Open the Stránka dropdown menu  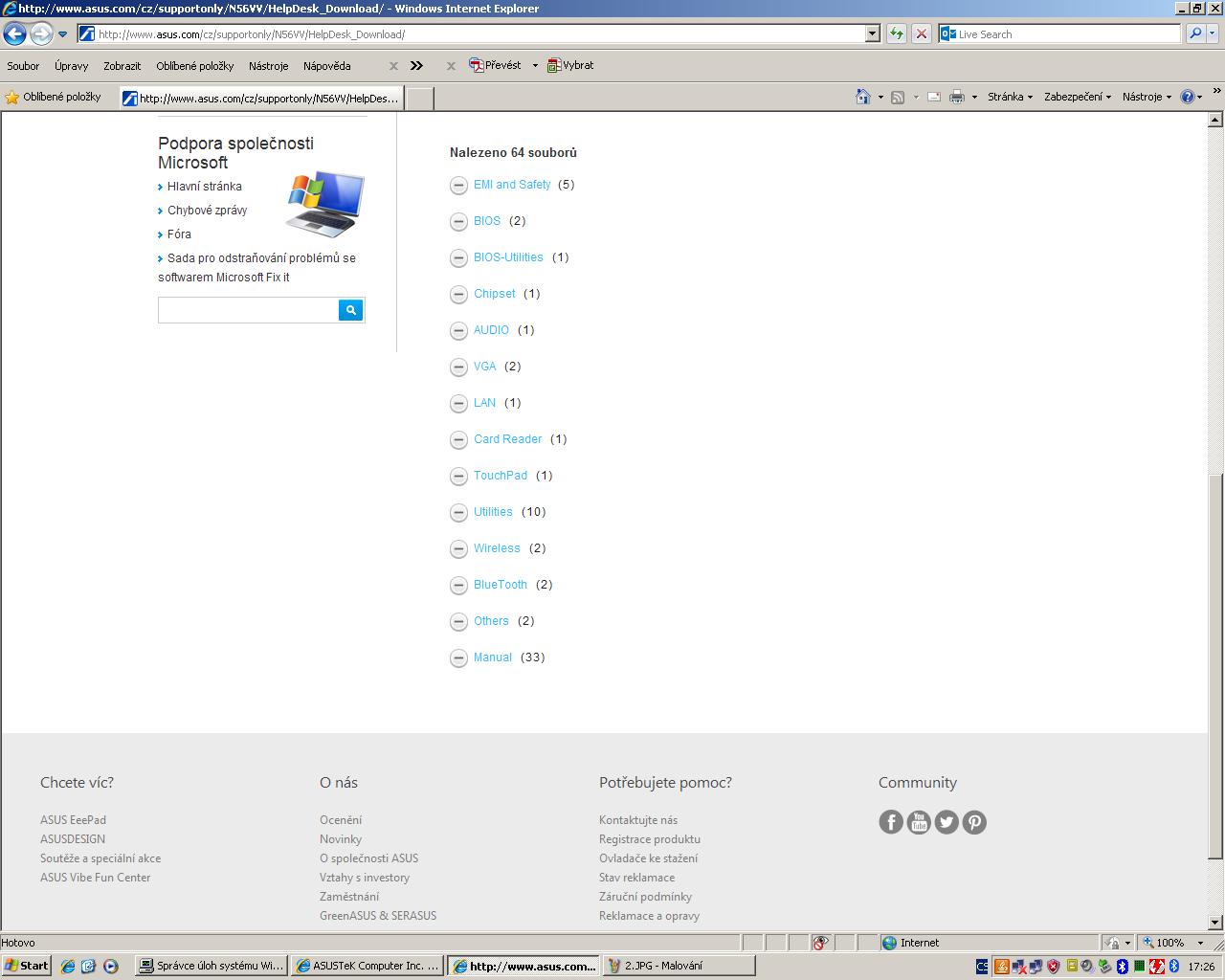(x=1010, y=97)
